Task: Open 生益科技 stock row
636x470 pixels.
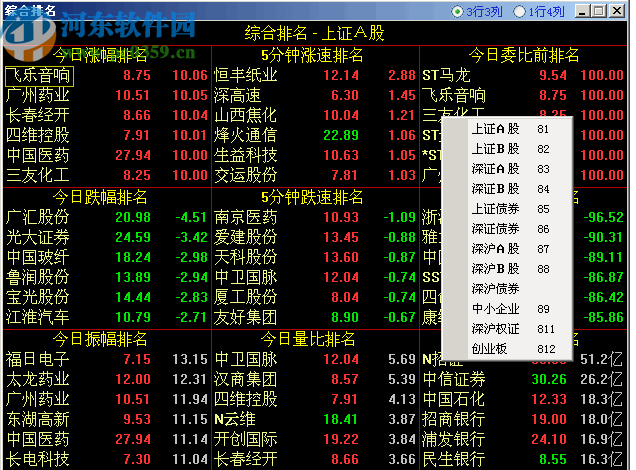Action: click(x=315, y=155)
